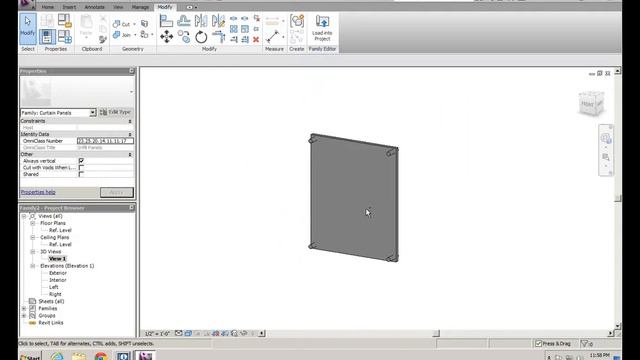
Task: Open the Properties help link
Action: coord(38,192)
